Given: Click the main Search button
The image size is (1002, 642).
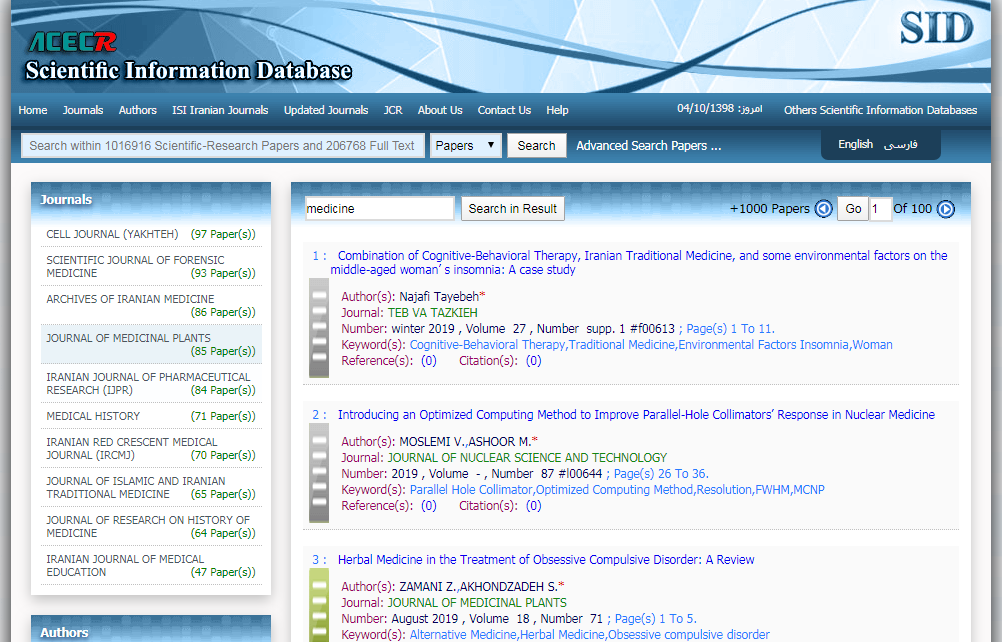Looking at the screenshot, I should click(x=536, y=145).
